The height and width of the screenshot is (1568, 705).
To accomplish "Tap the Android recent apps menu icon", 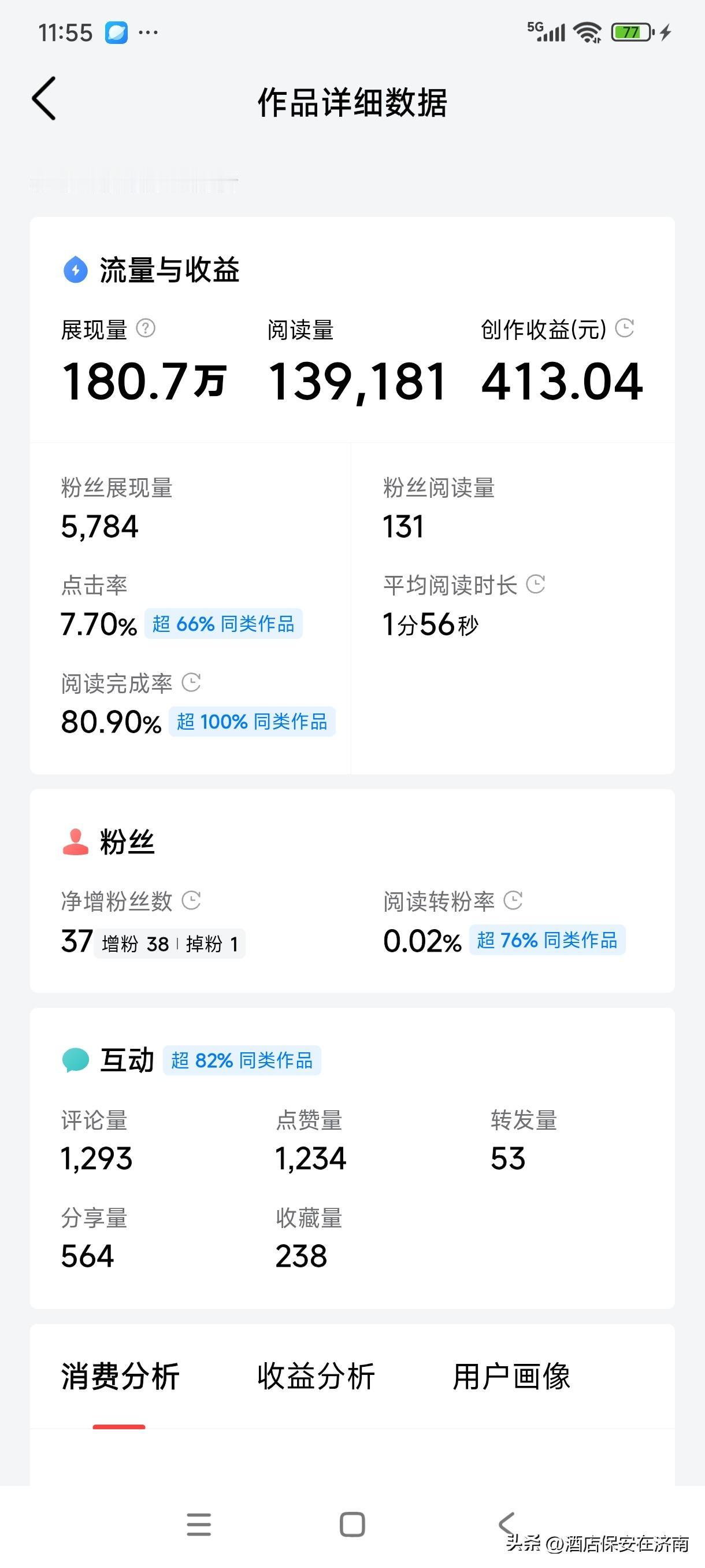I will click(199, 1524).
